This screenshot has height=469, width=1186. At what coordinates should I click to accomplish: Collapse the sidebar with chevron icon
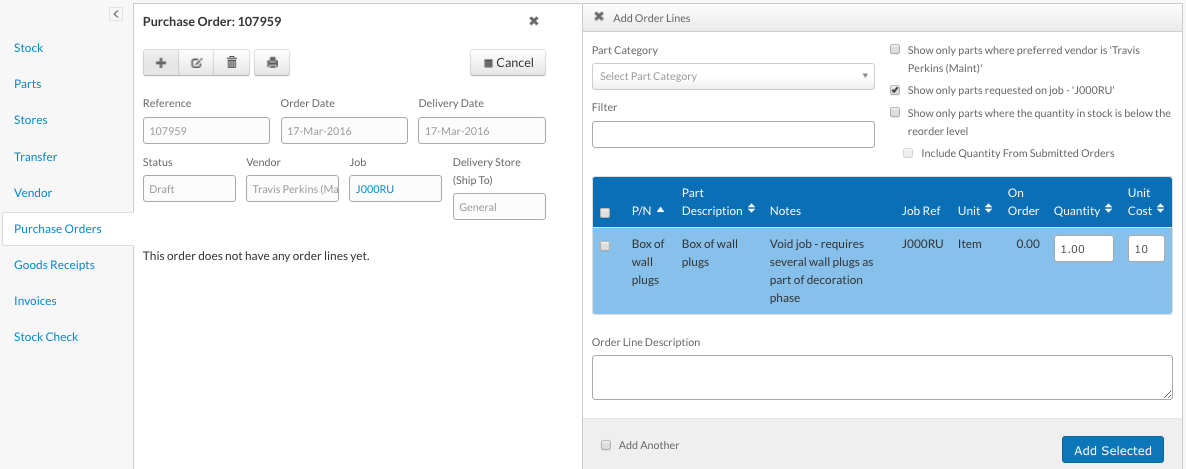click(116, 13)
